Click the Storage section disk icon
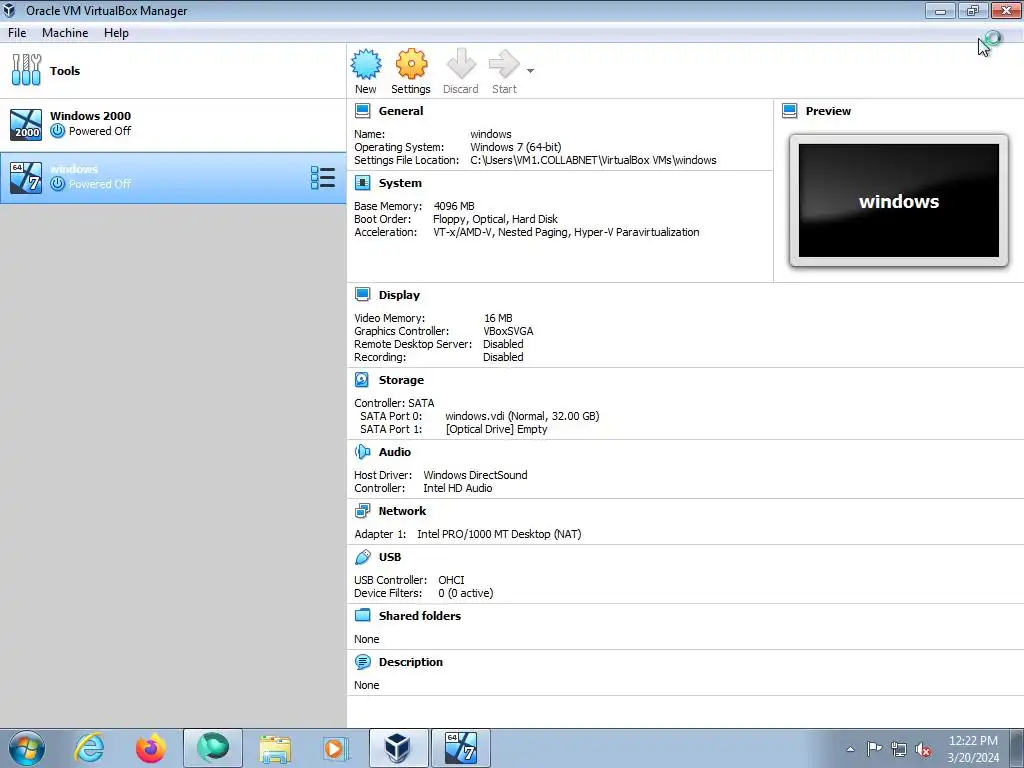 coord(362,379)
